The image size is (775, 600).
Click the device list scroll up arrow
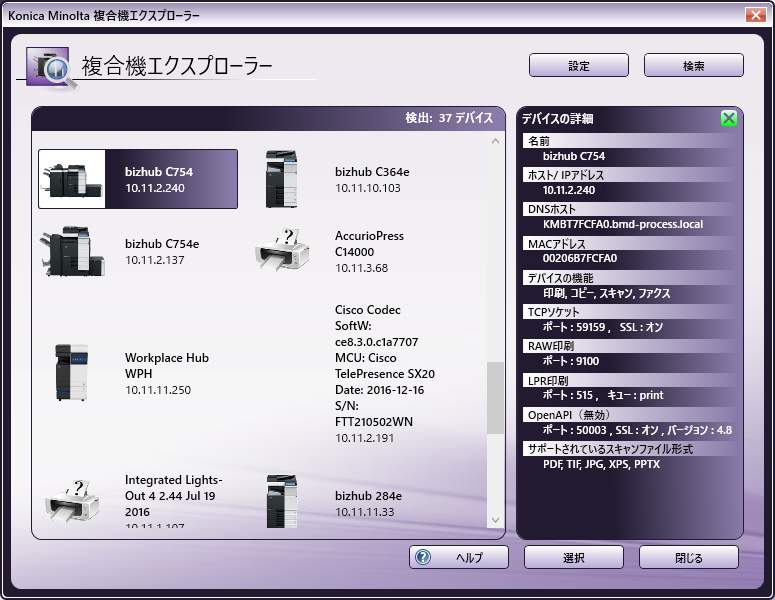click(x=495, y=141)
